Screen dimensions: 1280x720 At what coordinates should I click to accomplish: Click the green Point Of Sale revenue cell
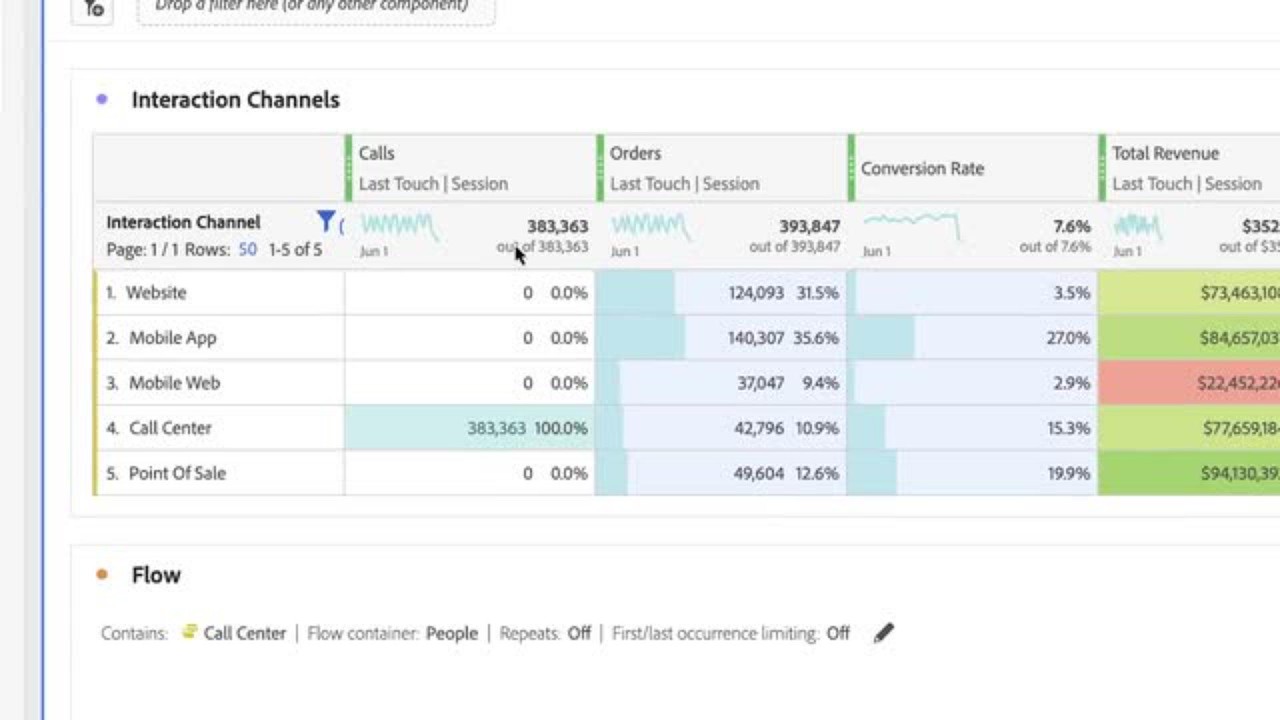pyautogui.click(x=1189, y=472)
